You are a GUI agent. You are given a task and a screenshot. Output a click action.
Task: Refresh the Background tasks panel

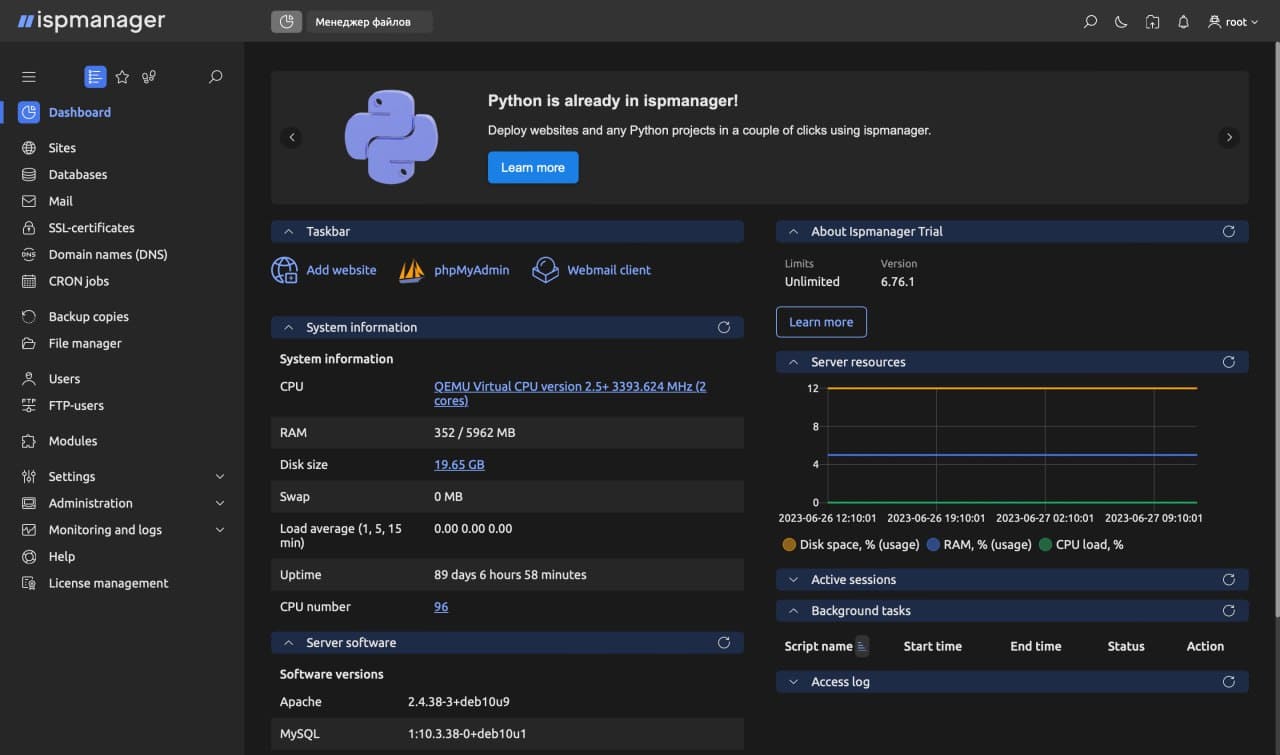click(1229, 611)
